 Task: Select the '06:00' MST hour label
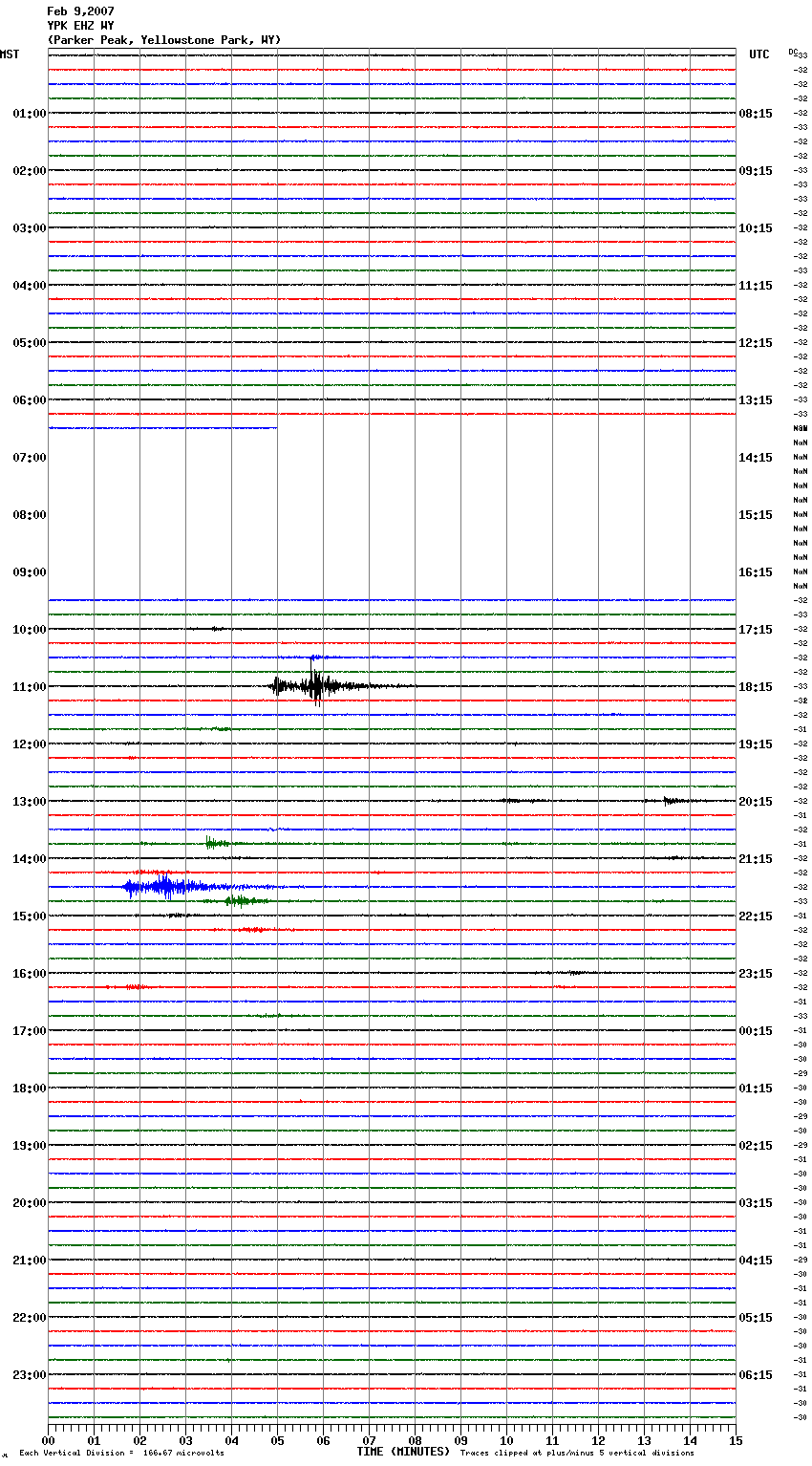point(30,400)
